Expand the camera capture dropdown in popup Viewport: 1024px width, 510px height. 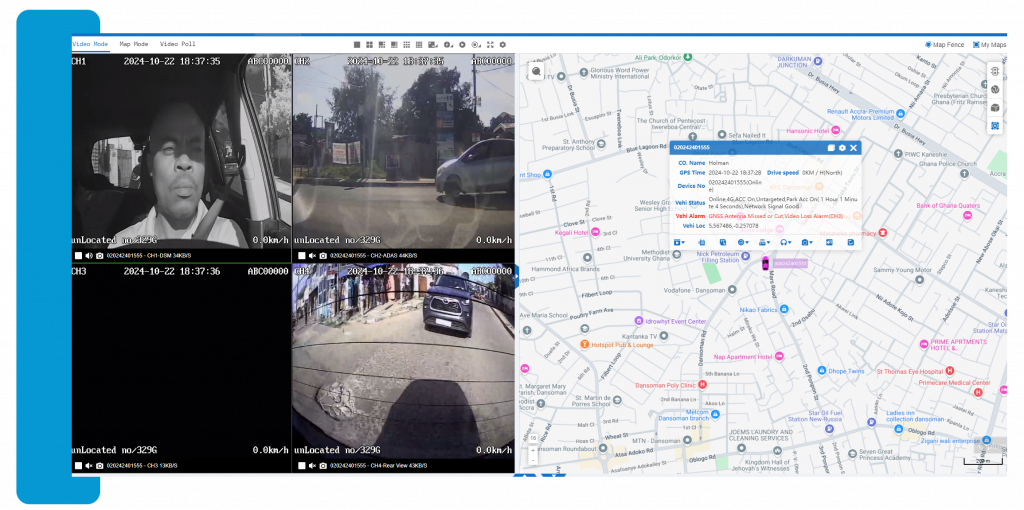point(807,242)
